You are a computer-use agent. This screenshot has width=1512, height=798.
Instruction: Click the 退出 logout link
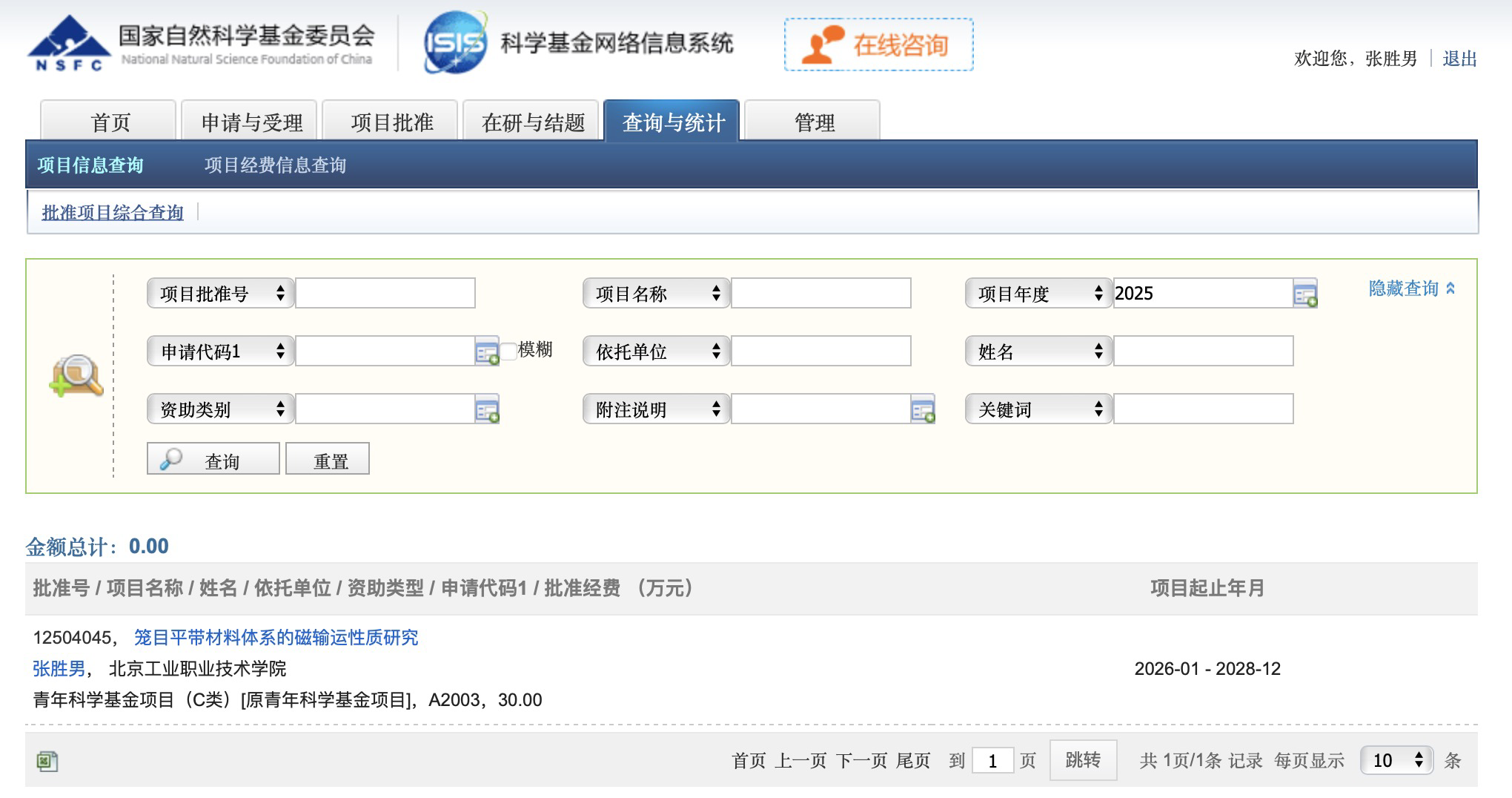coord(1459,59)
